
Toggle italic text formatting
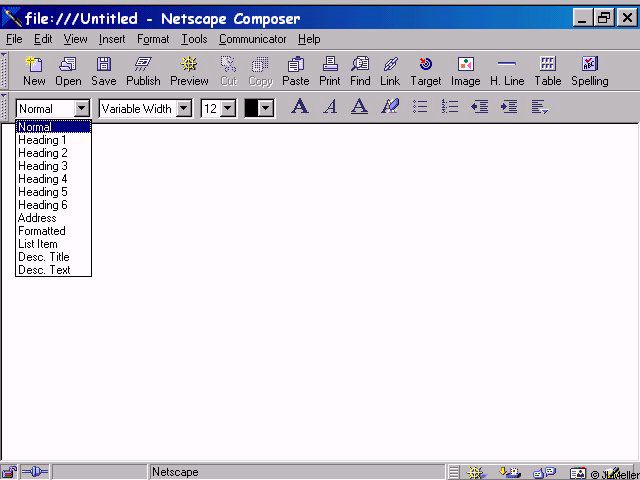(x=330, y=107)
